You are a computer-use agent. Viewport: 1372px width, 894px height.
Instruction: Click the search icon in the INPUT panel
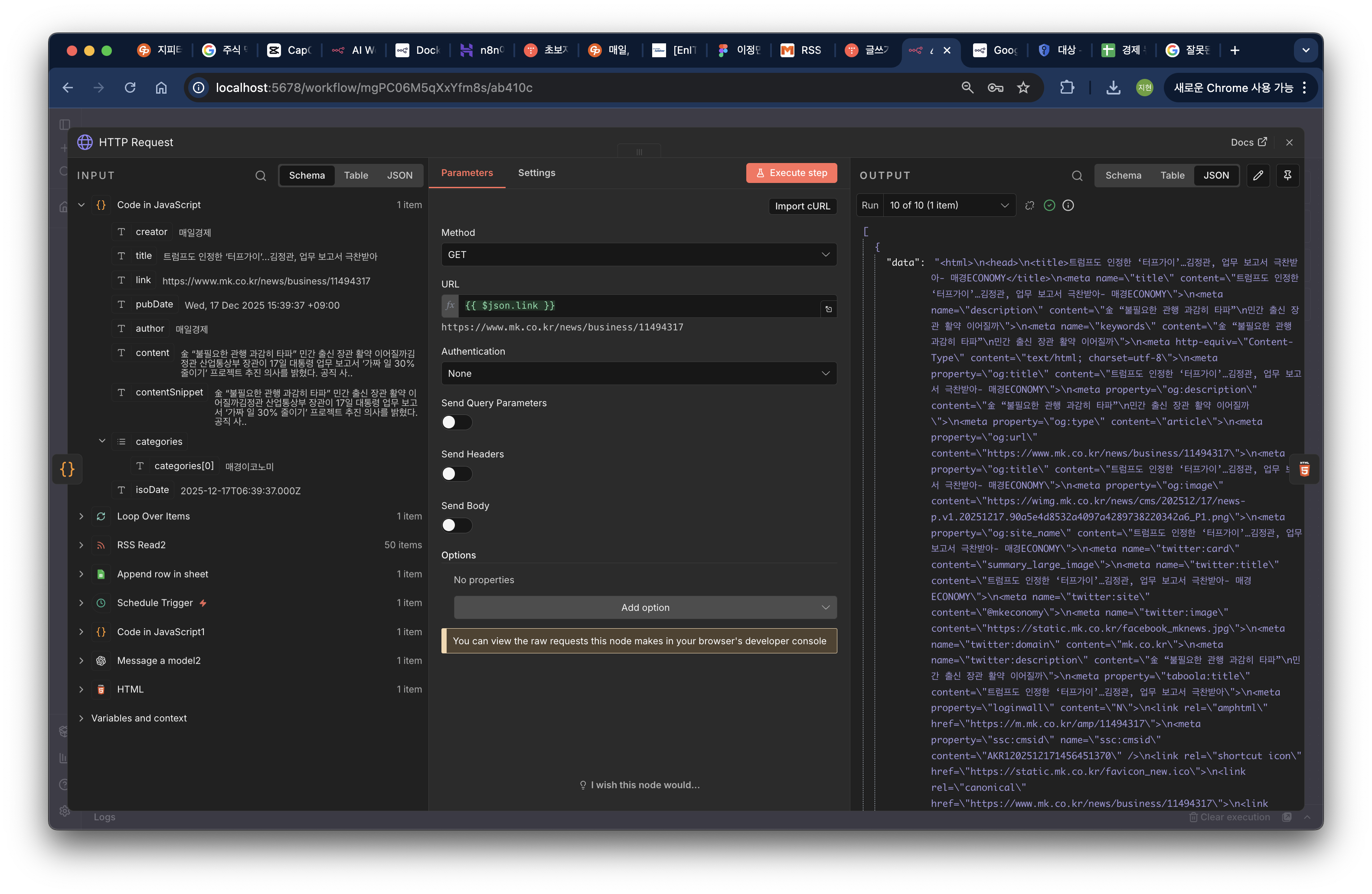(261, 176)
